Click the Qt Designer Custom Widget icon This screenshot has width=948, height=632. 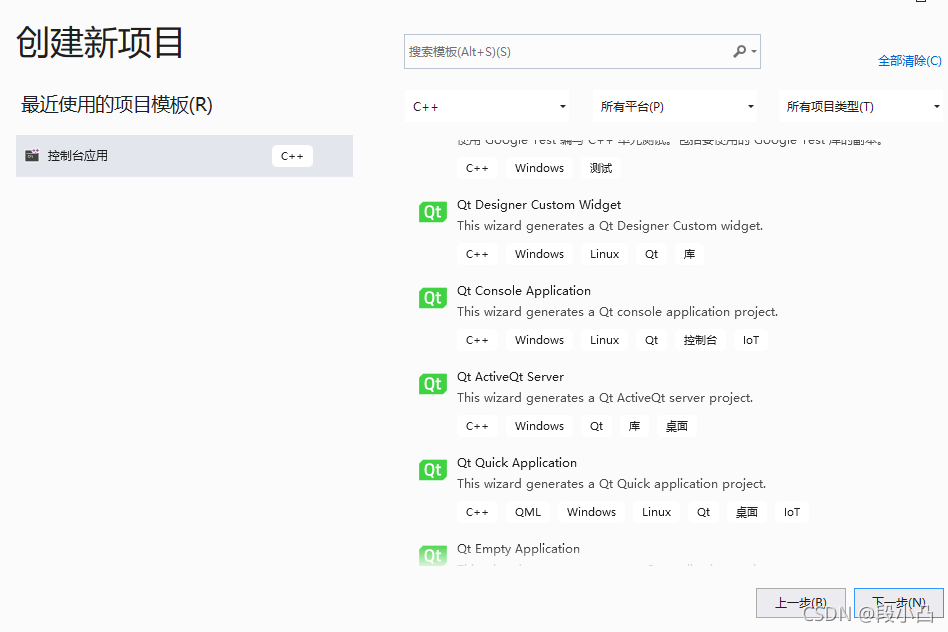tap(433, 212)
